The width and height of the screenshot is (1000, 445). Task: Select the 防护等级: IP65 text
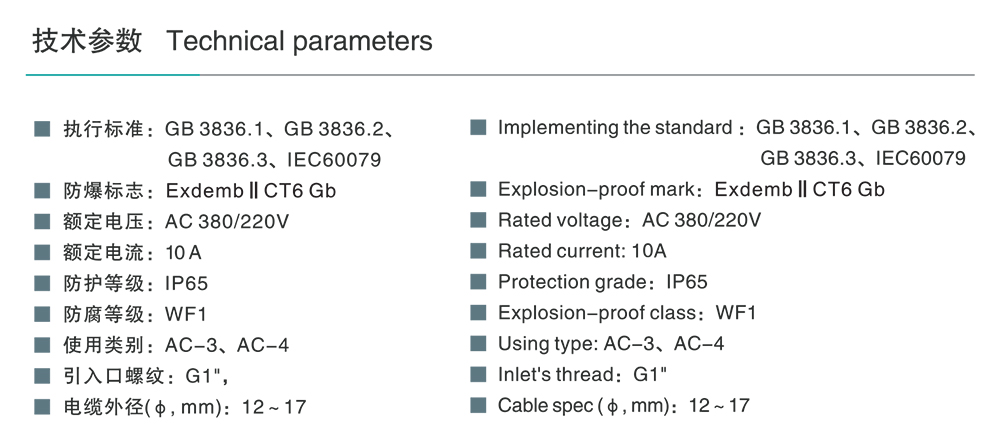[x=136, y=284]
